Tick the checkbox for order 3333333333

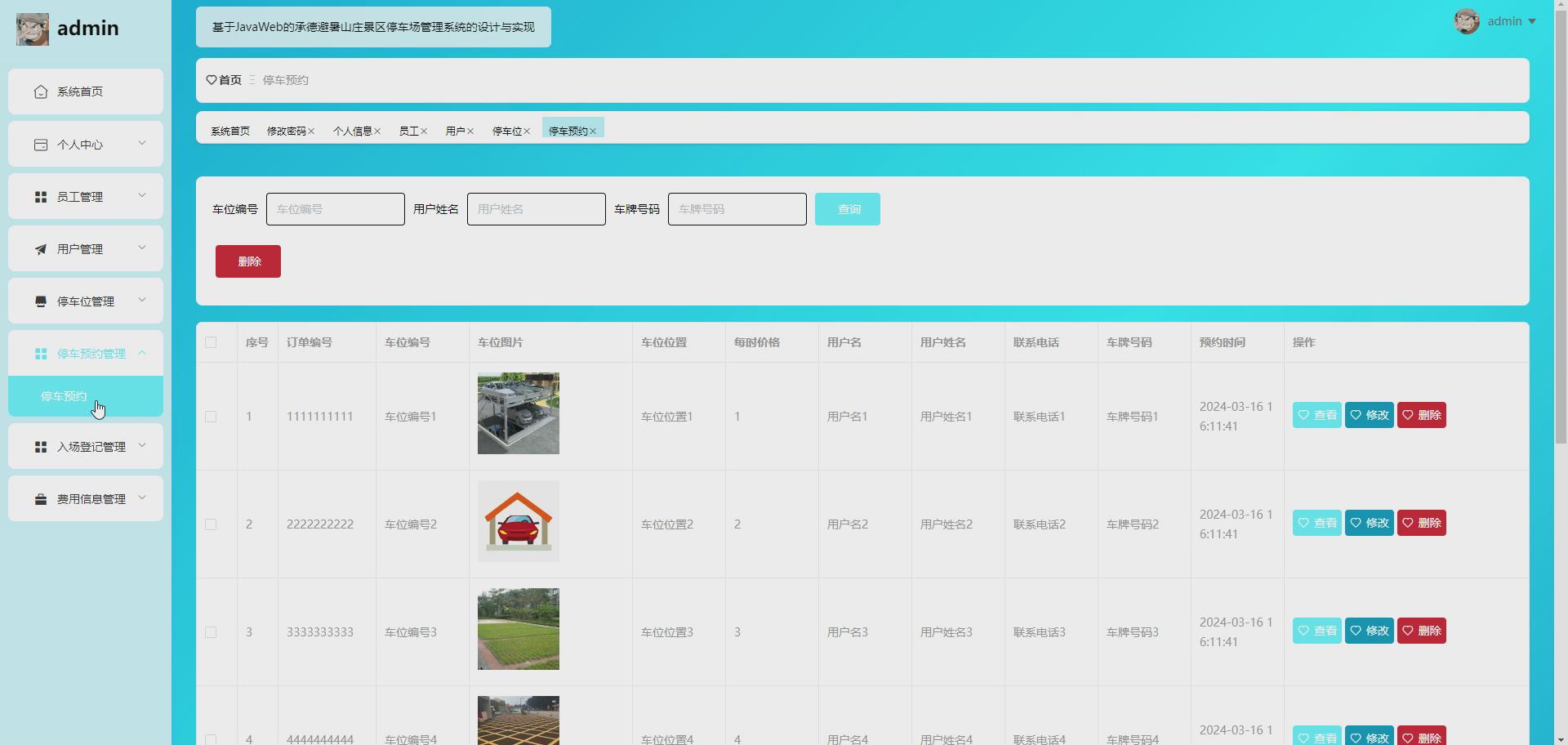coord(211,632)
